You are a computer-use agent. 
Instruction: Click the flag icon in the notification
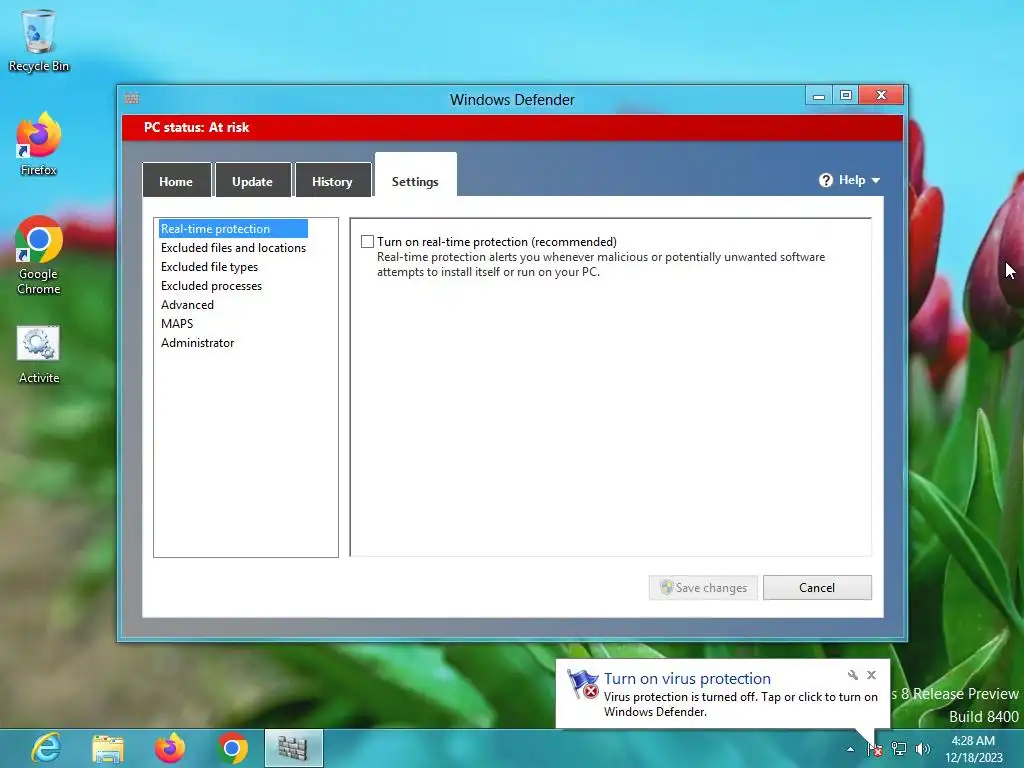pos(583,684)
